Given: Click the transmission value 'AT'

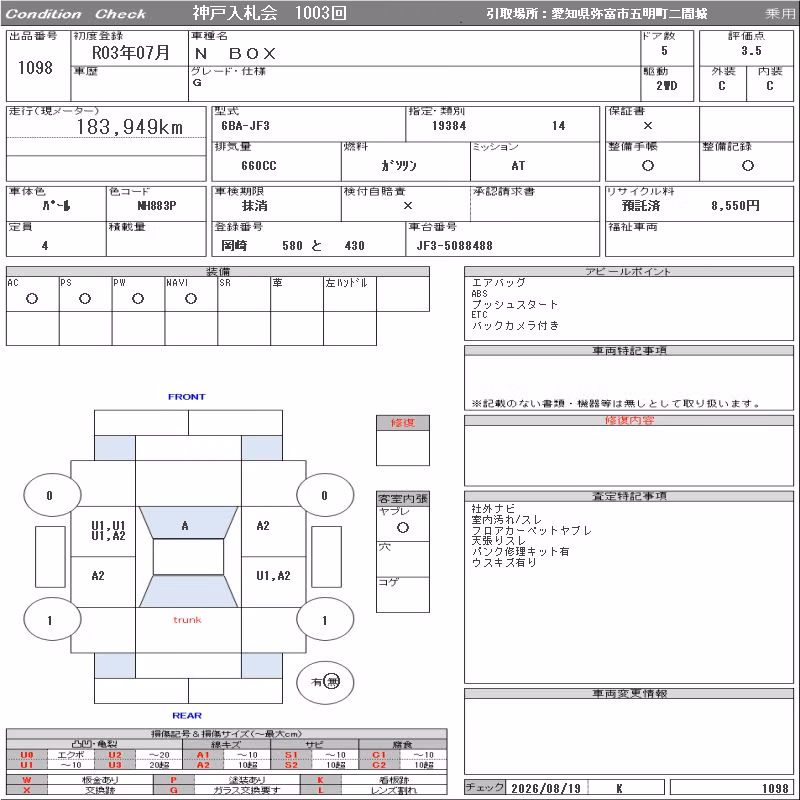Looking at the screenshot, I should [518, 166].
